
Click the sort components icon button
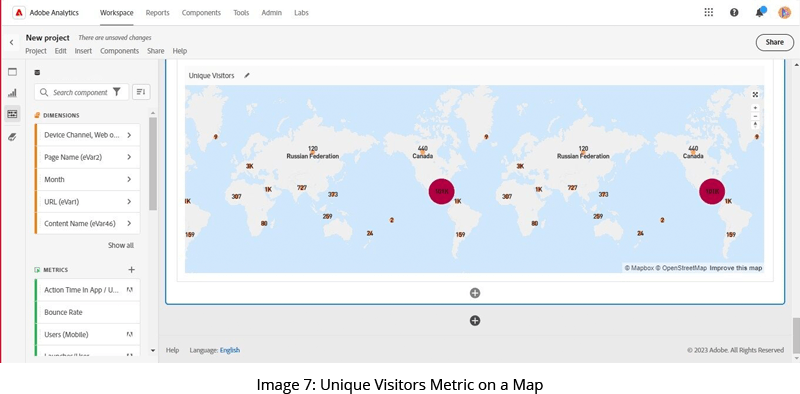[x=141, y=92]
